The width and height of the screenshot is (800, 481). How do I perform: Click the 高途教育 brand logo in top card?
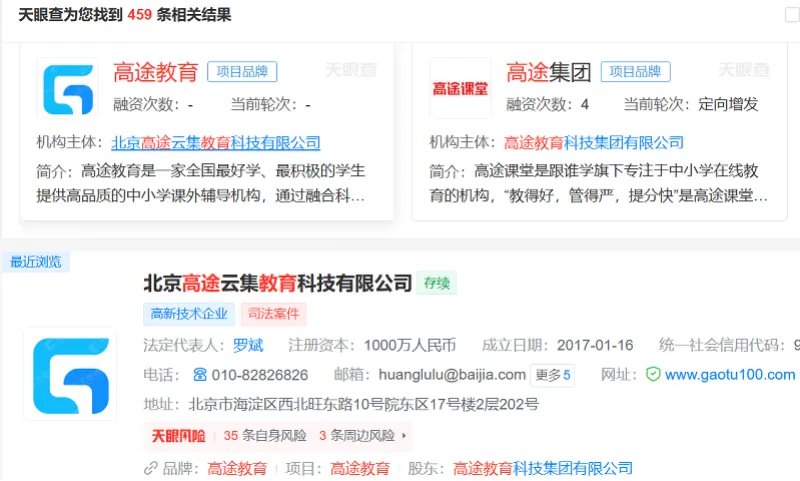tap(68, 88)
